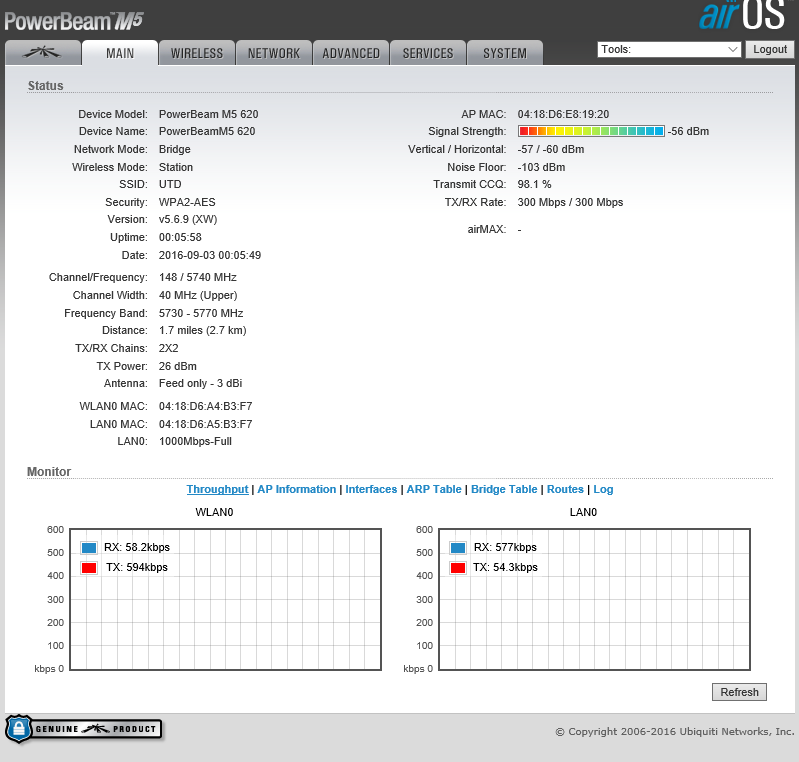The height and width of the screenshot is (762, 799).
Task: Click the LAN0 throughput graph
Action: pyautogui.click(x=594, y=599)
